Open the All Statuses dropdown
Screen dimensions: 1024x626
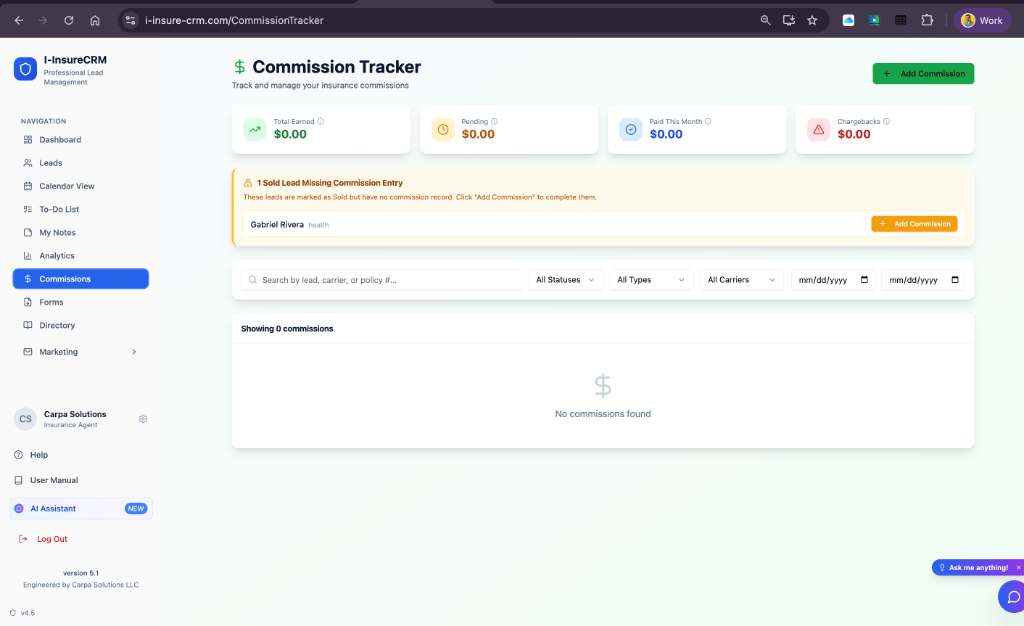(565, 280)
